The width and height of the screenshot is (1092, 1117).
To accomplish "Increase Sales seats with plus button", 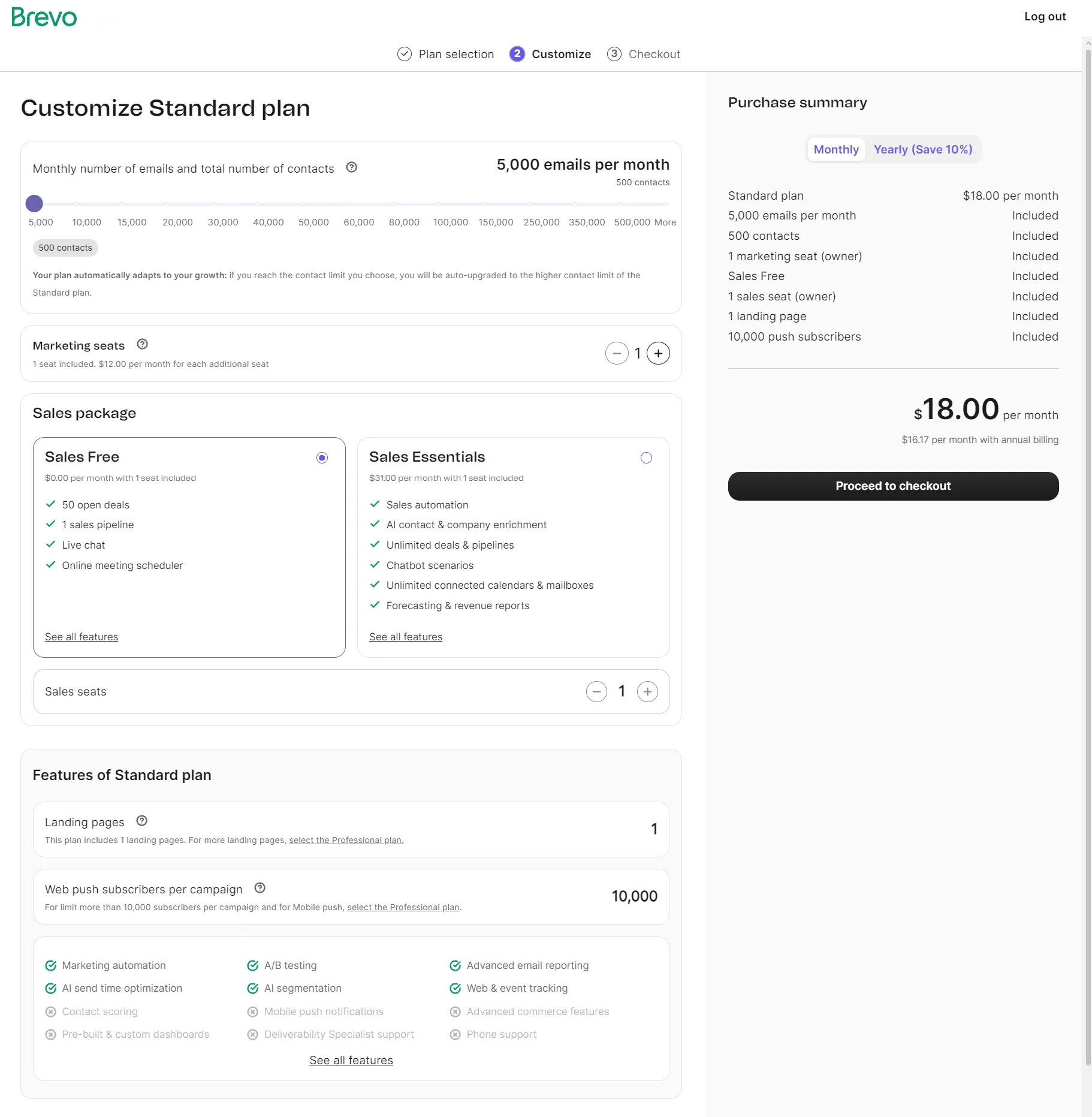I will click(x=647, y=691).
